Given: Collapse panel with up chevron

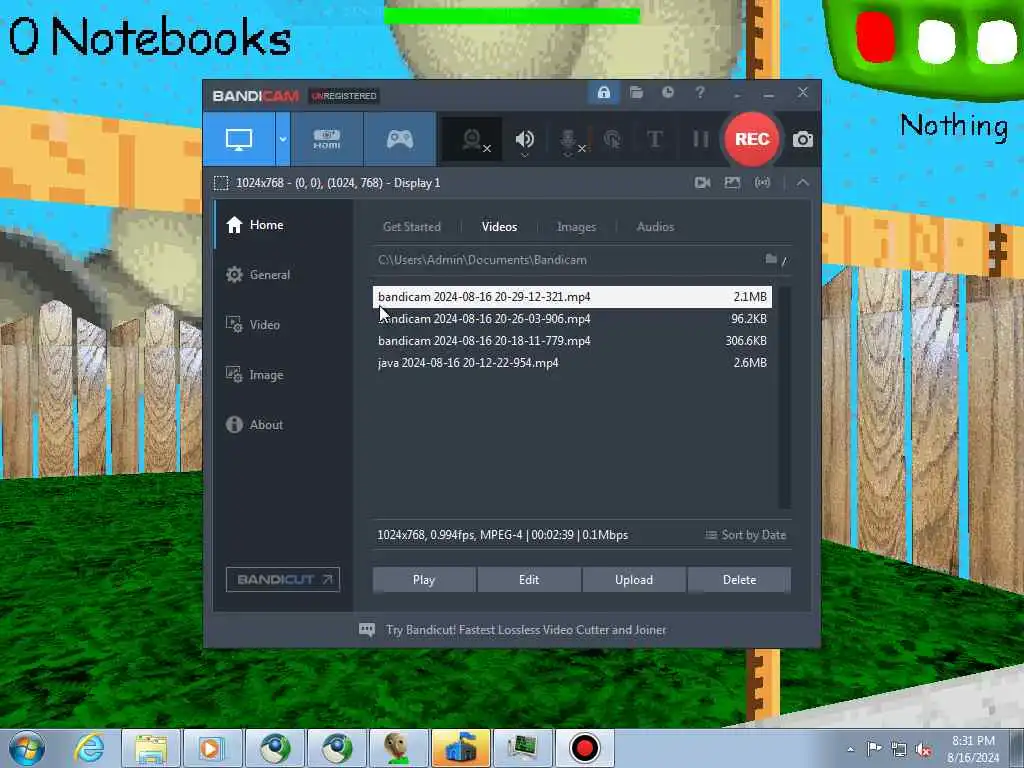Looking at the screenshot, I should [x=803, y=183].
